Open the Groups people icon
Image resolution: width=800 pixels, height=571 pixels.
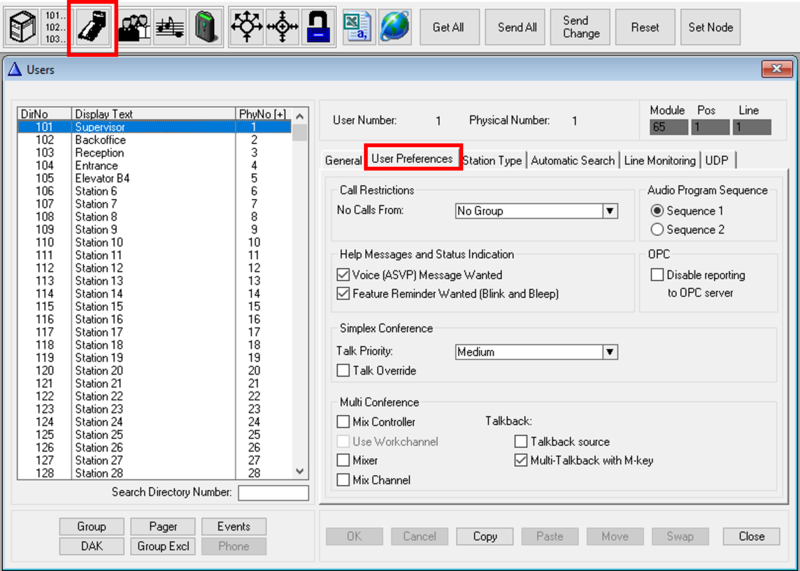click(x=134, y=27)
